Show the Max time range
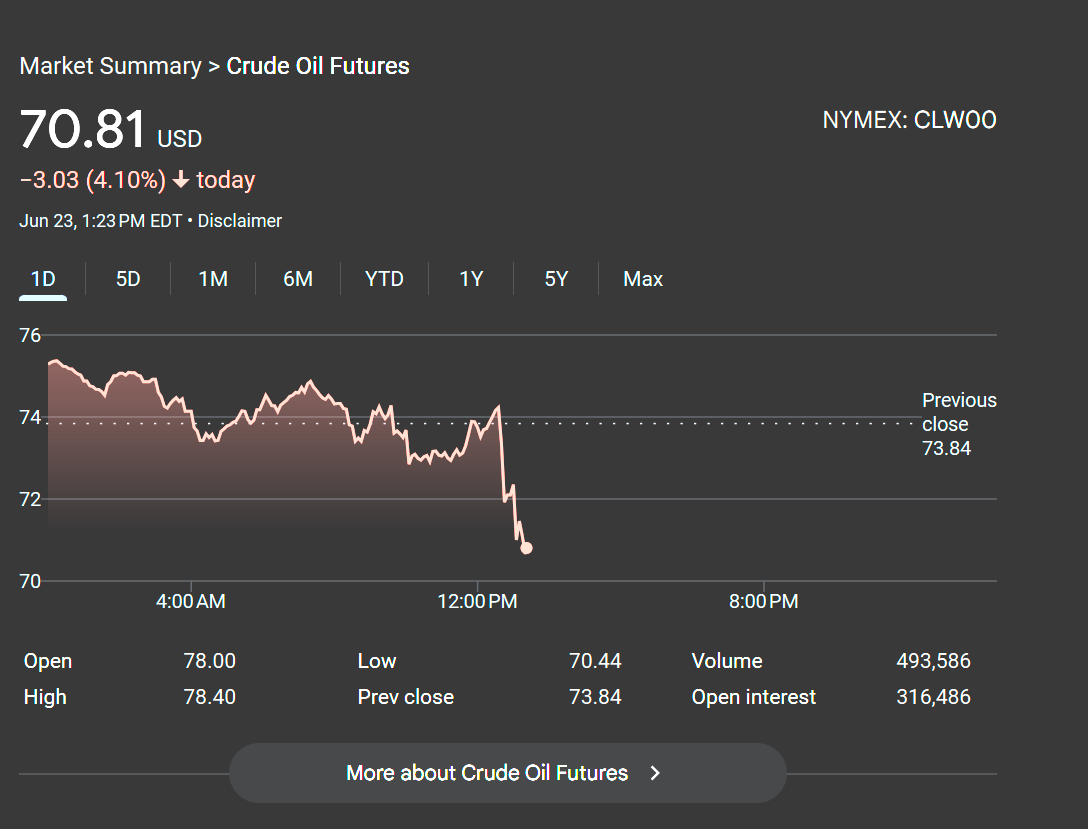The image size is (1088, 829). click(643, 279)
